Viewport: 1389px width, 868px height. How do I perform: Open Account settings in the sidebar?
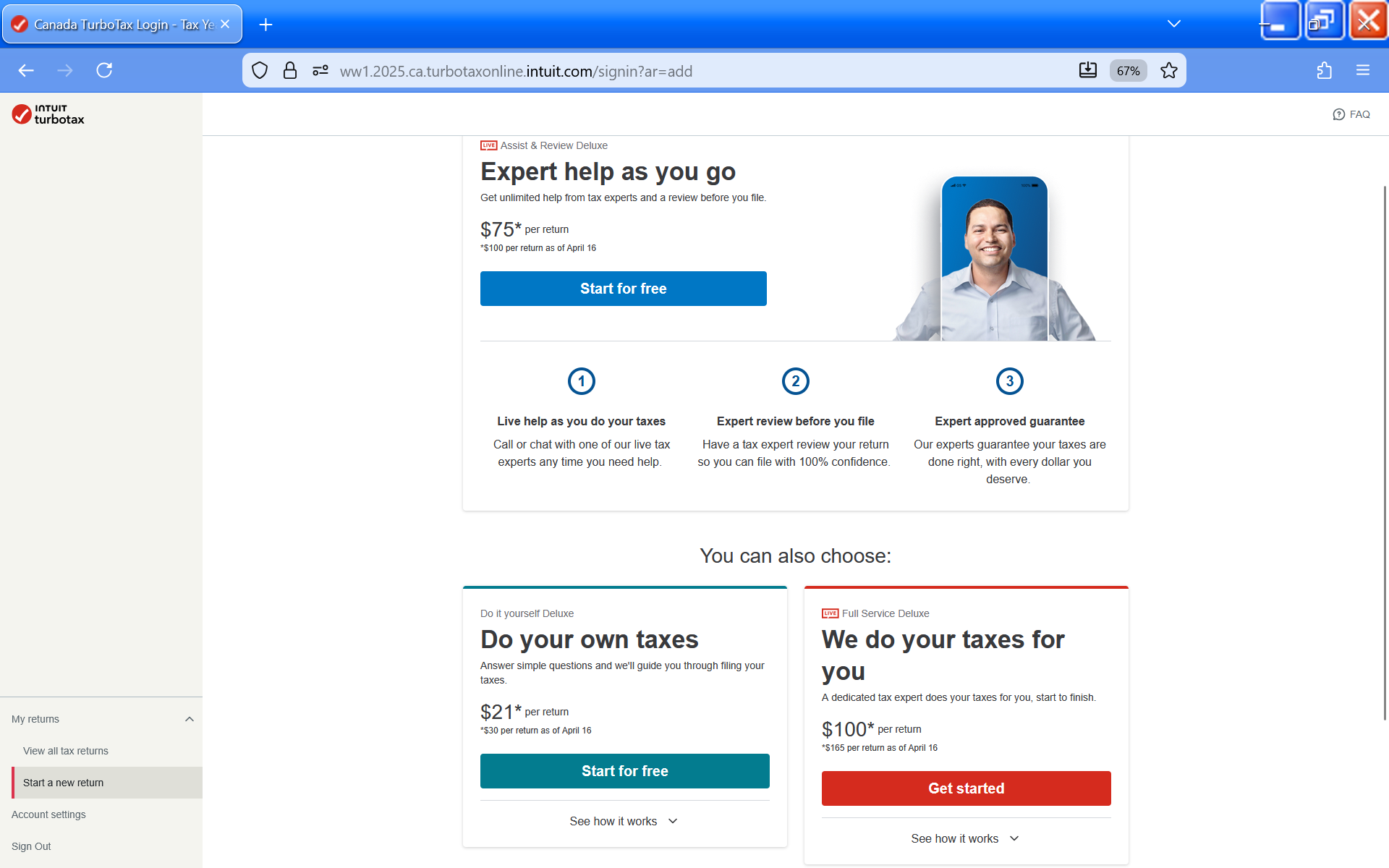click(48, 814)
